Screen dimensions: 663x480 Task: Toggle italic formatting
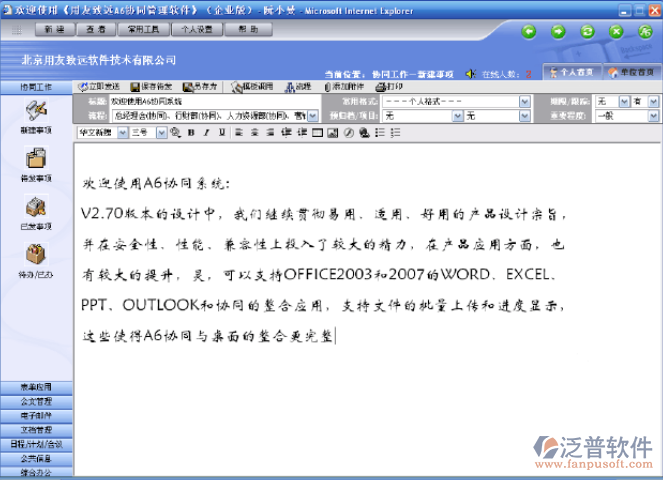tap(206, 133)
